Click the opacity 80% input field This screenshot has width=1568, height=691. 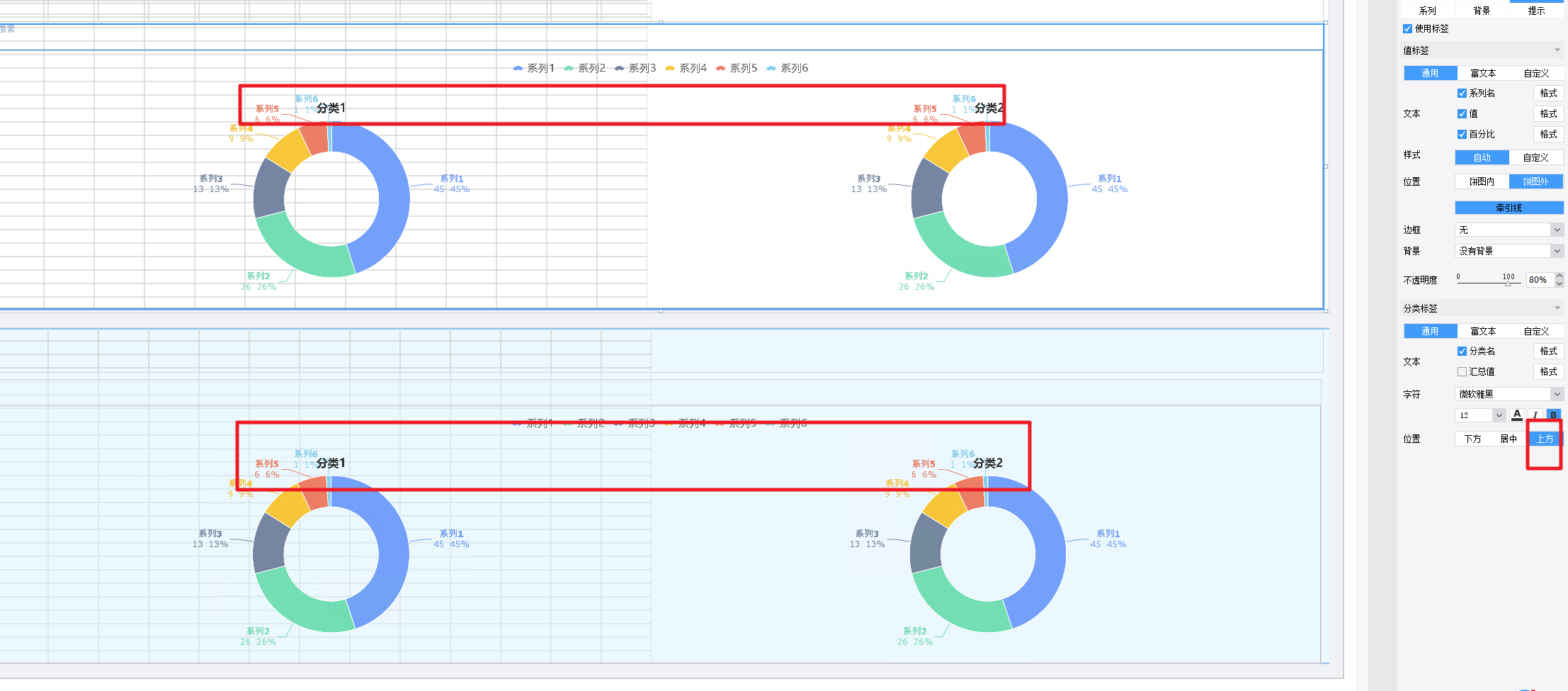point(1540,280)
